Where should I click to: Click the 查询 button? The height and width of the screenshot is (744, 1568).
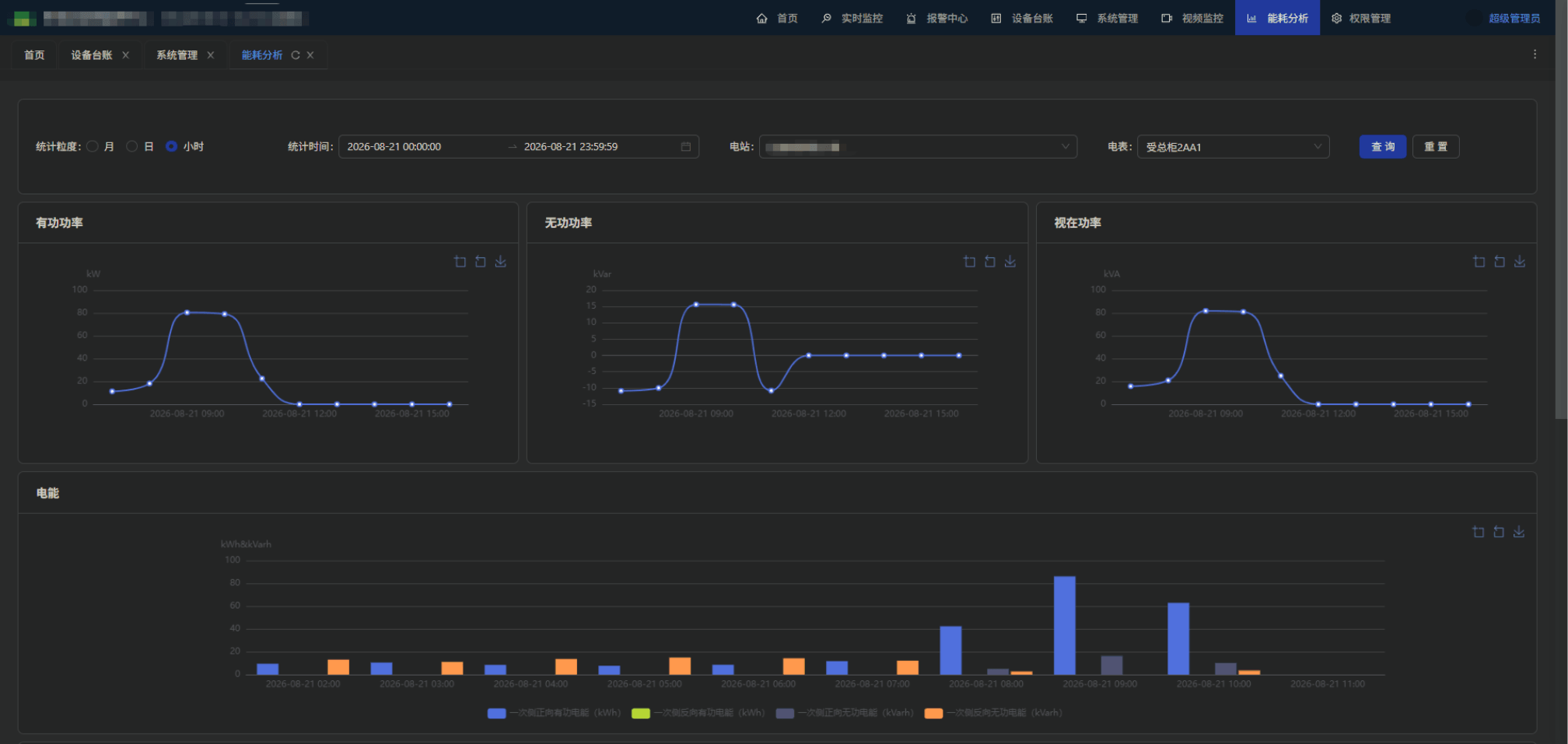1382,147
